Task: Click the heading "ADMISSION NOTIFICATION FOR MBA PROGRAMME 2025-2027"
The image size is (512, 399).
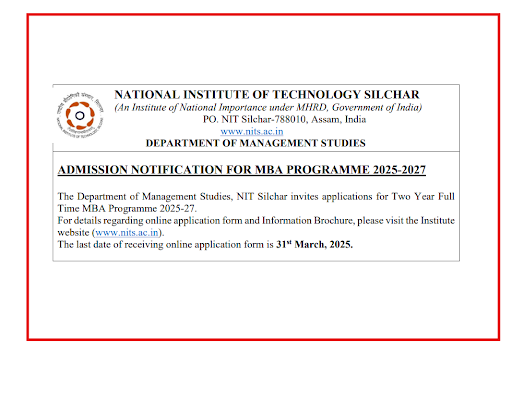Action: [x=242, y=170]
